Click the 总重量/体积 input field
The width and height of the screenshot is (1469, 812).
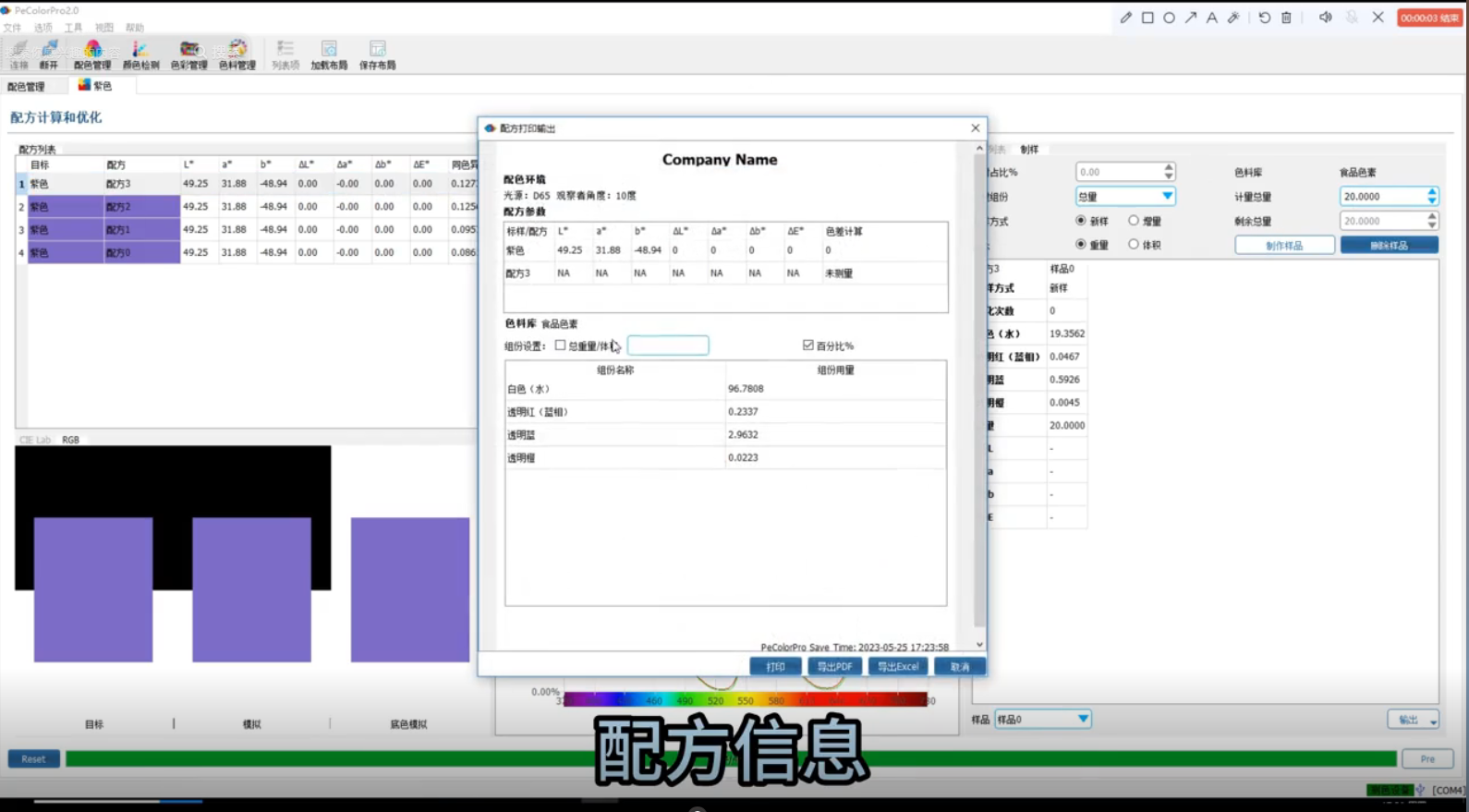coord(668,345)
